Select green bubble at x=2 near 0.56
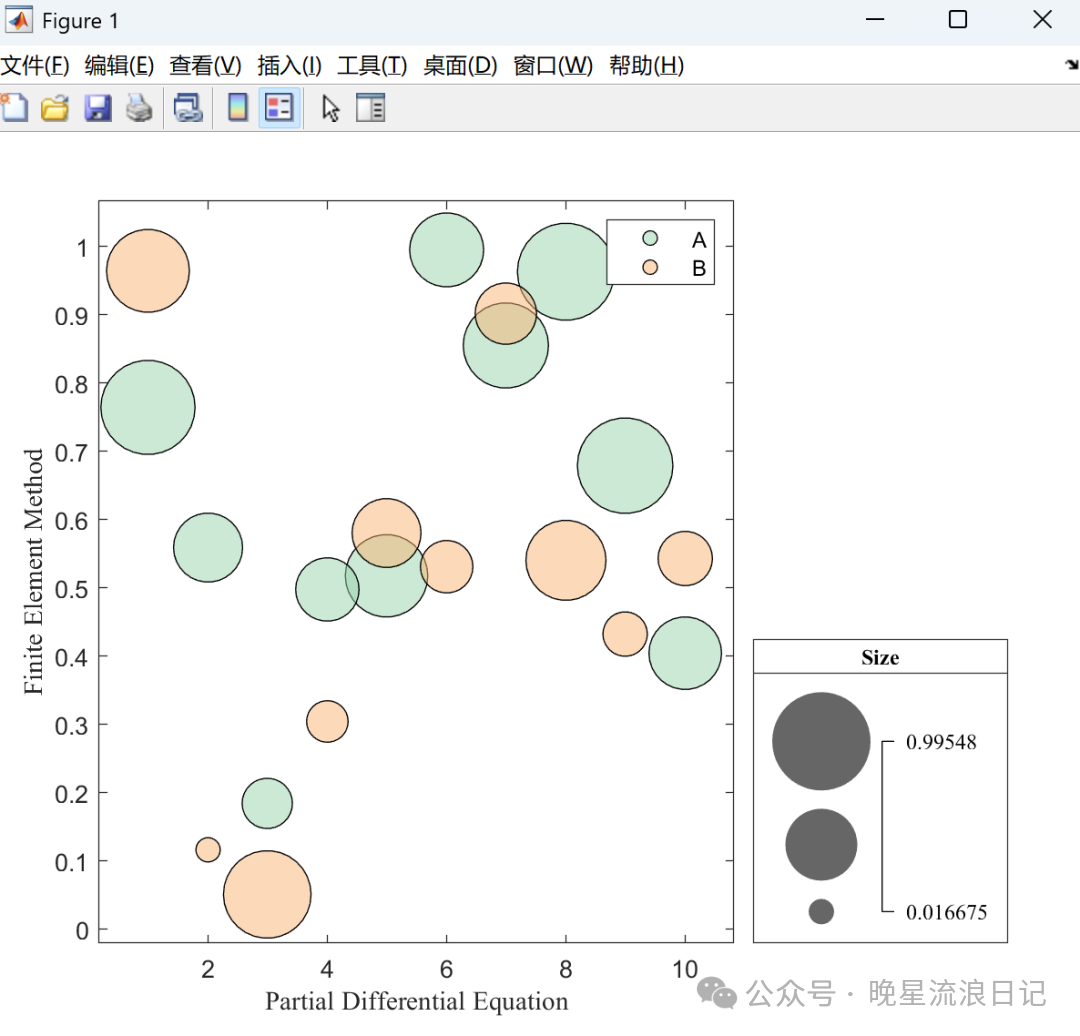 click(207, 548)
